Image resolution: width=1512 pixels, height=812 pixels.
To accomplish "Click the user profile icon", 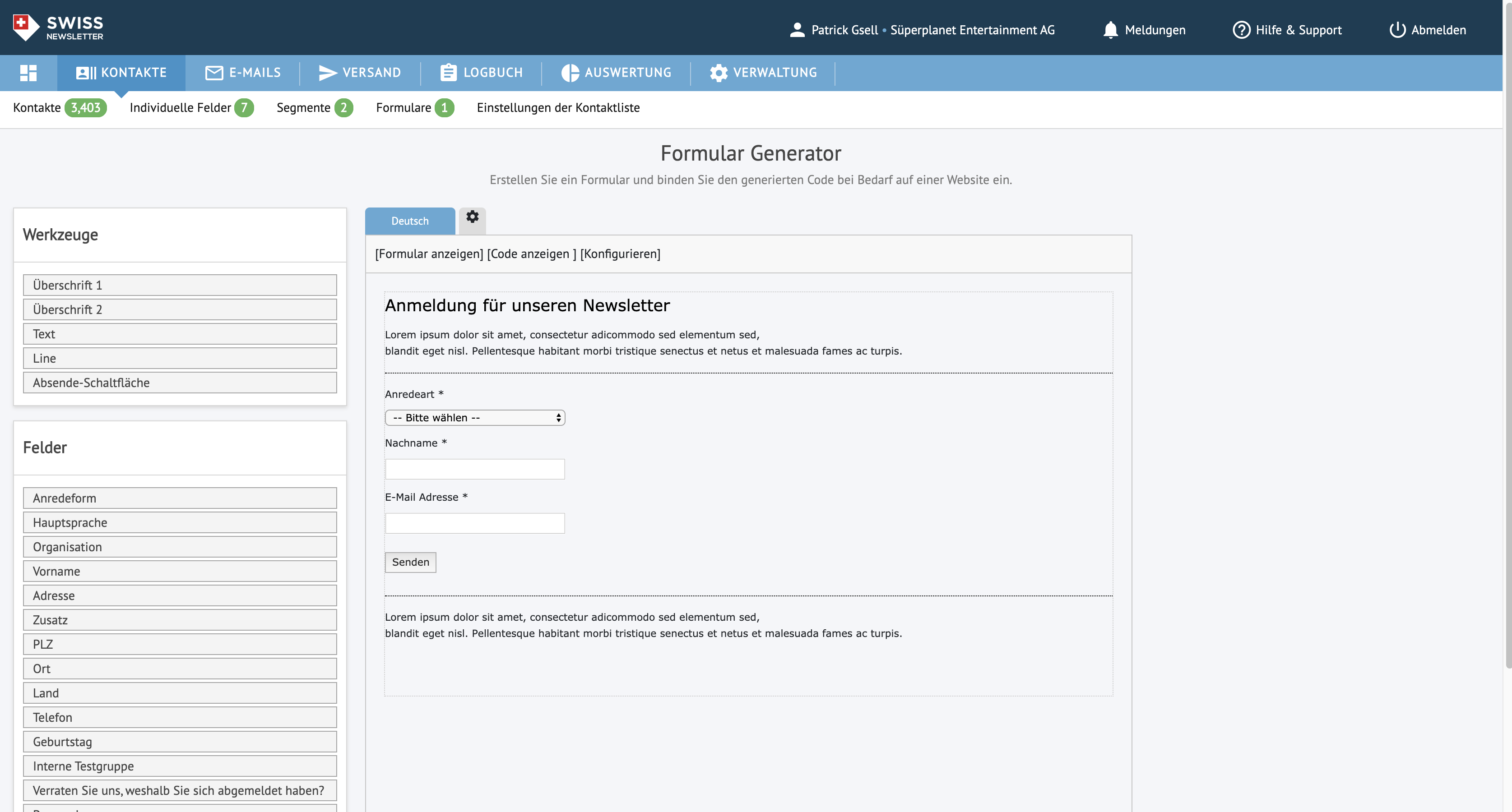I will [797, 30].
